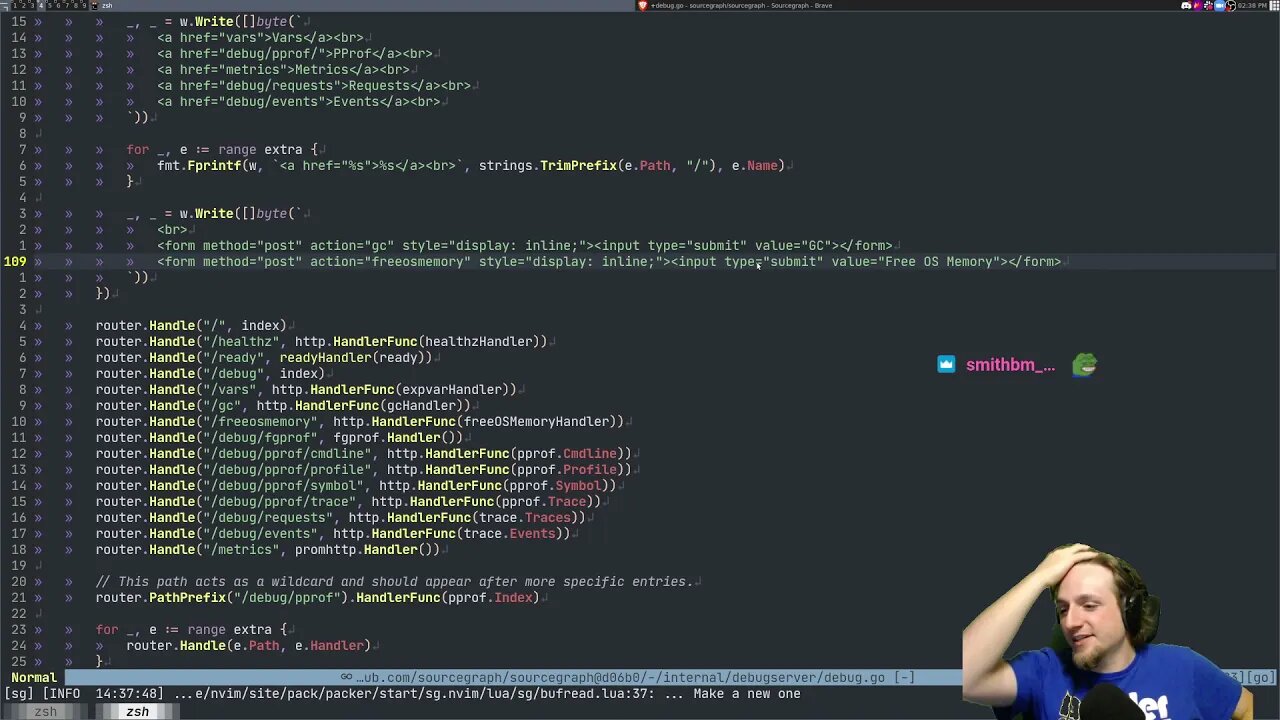1280x720 pixels.
Task: Click pprof.Trace identifier
Action: [x=544, y=501]
